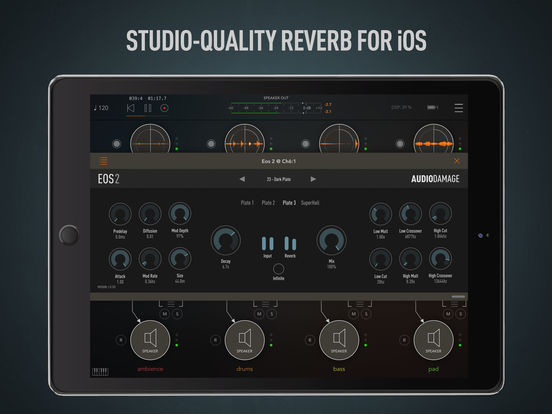Screen dimensions: 552x414
Task: Mute the drums channel with M
Action: (x=259, y=314)
